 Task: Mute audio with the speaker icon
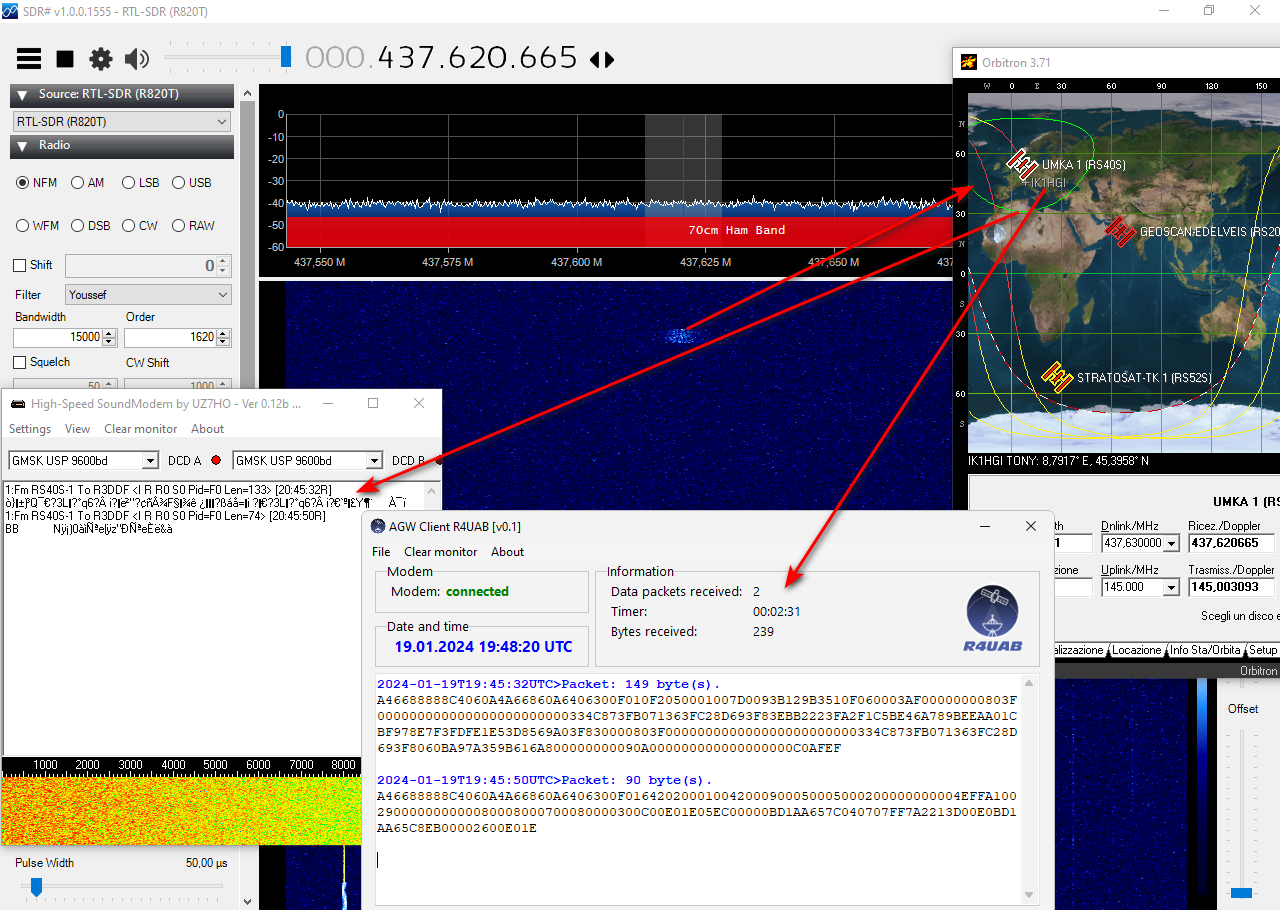coord(137,59)
